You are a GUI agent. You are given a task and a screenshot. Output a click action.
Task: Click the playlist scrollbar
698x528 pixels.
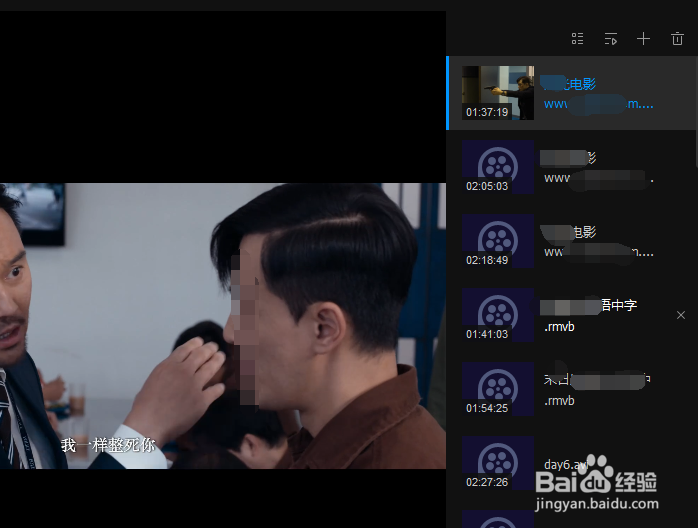[696, 111]
